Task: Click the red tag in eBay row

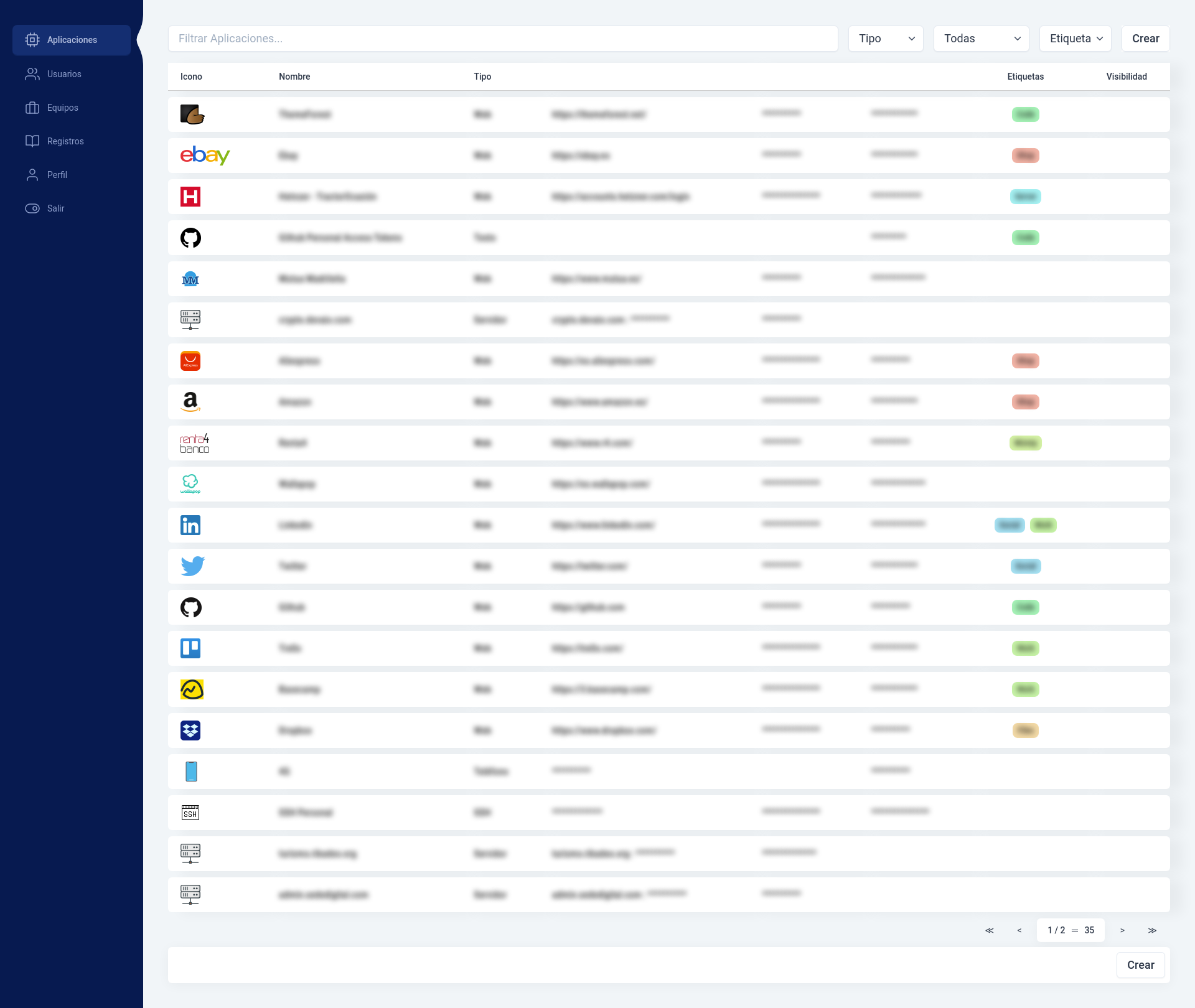Action: (1026, 156)
